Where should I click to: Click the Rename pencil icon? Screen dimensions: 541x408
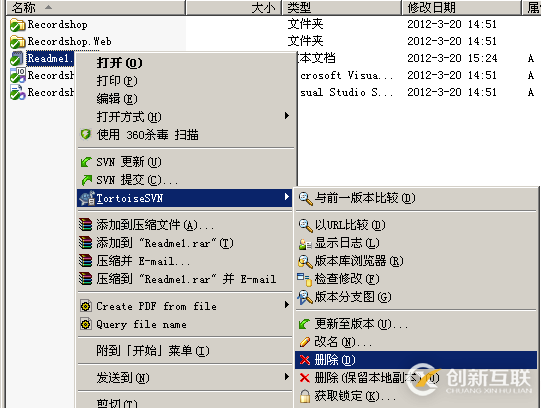pyautogui.click(x=305, y=342)
